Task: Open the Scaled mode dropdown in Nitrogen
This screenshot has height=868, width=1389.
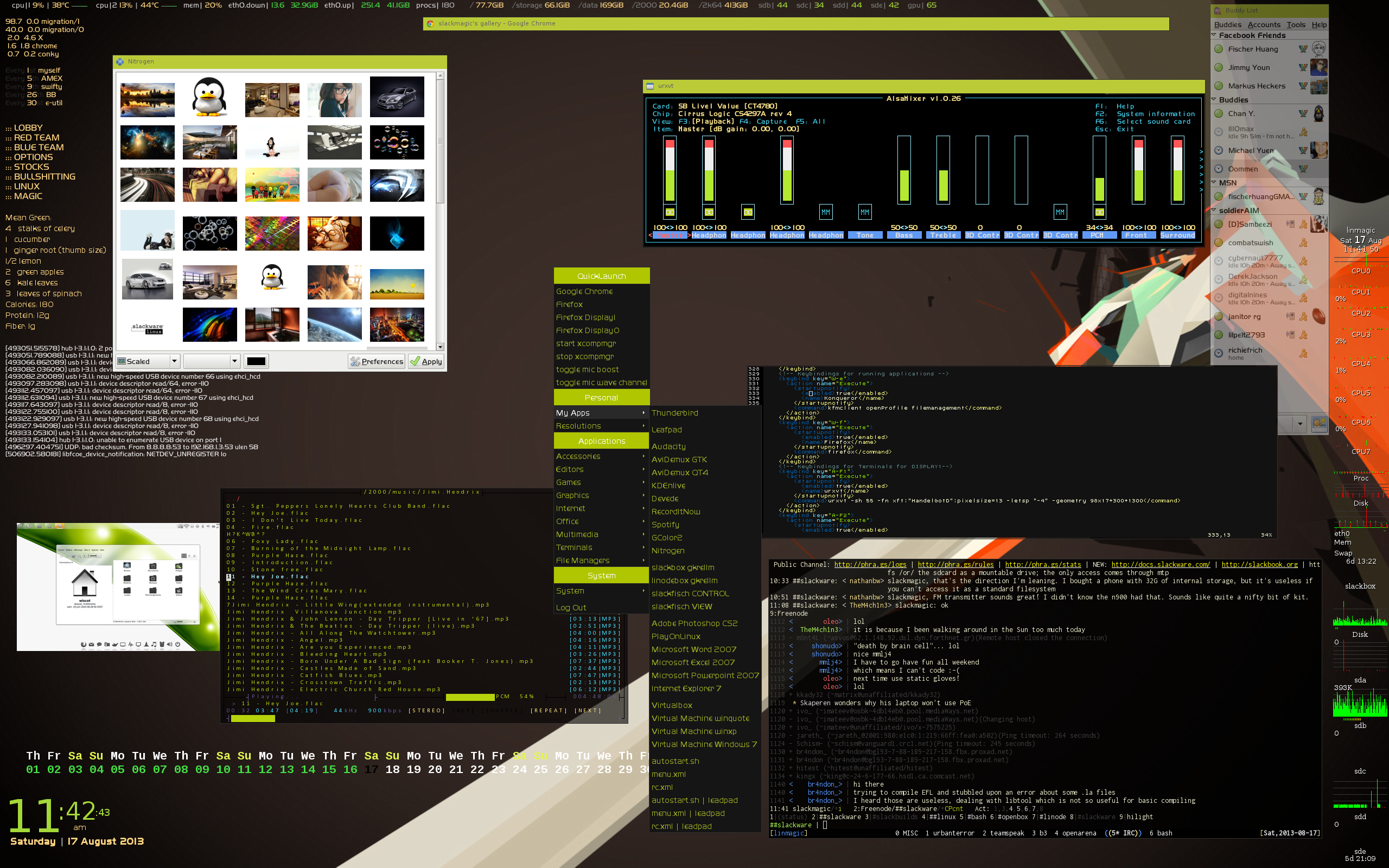Action: pos(149,361)
